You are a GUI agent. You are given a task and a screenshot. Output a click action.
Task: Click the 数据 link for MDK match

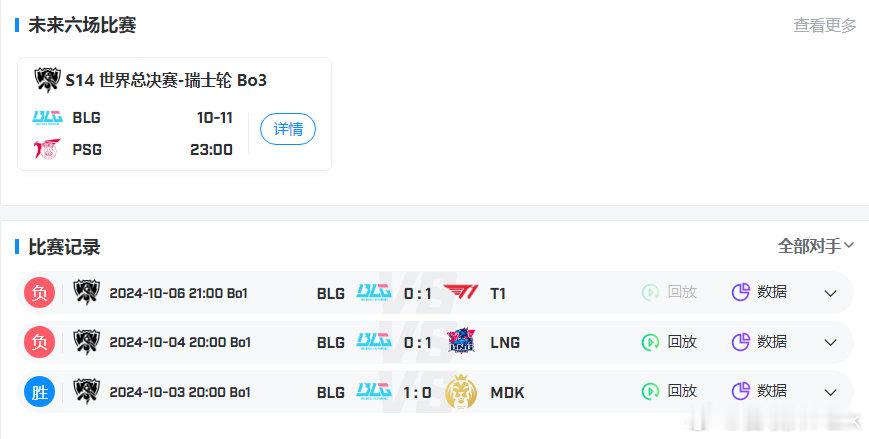click(772, 391)
